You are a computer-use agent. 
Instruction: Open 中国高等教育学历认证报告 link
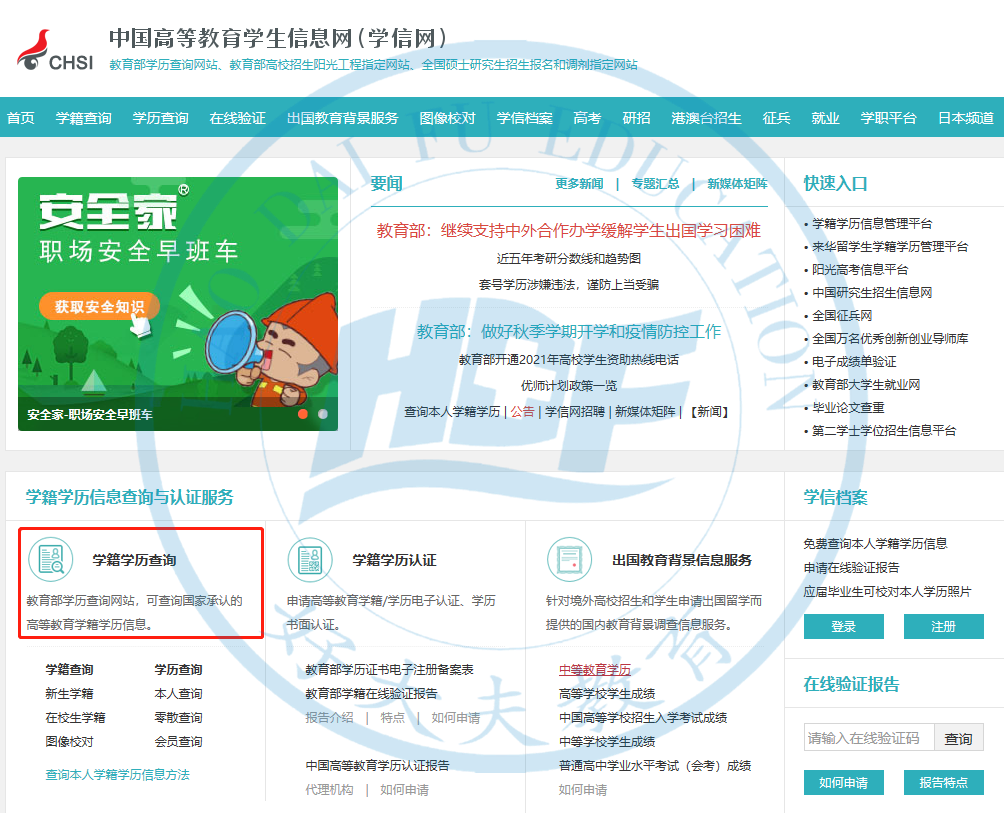coord(377,766)
